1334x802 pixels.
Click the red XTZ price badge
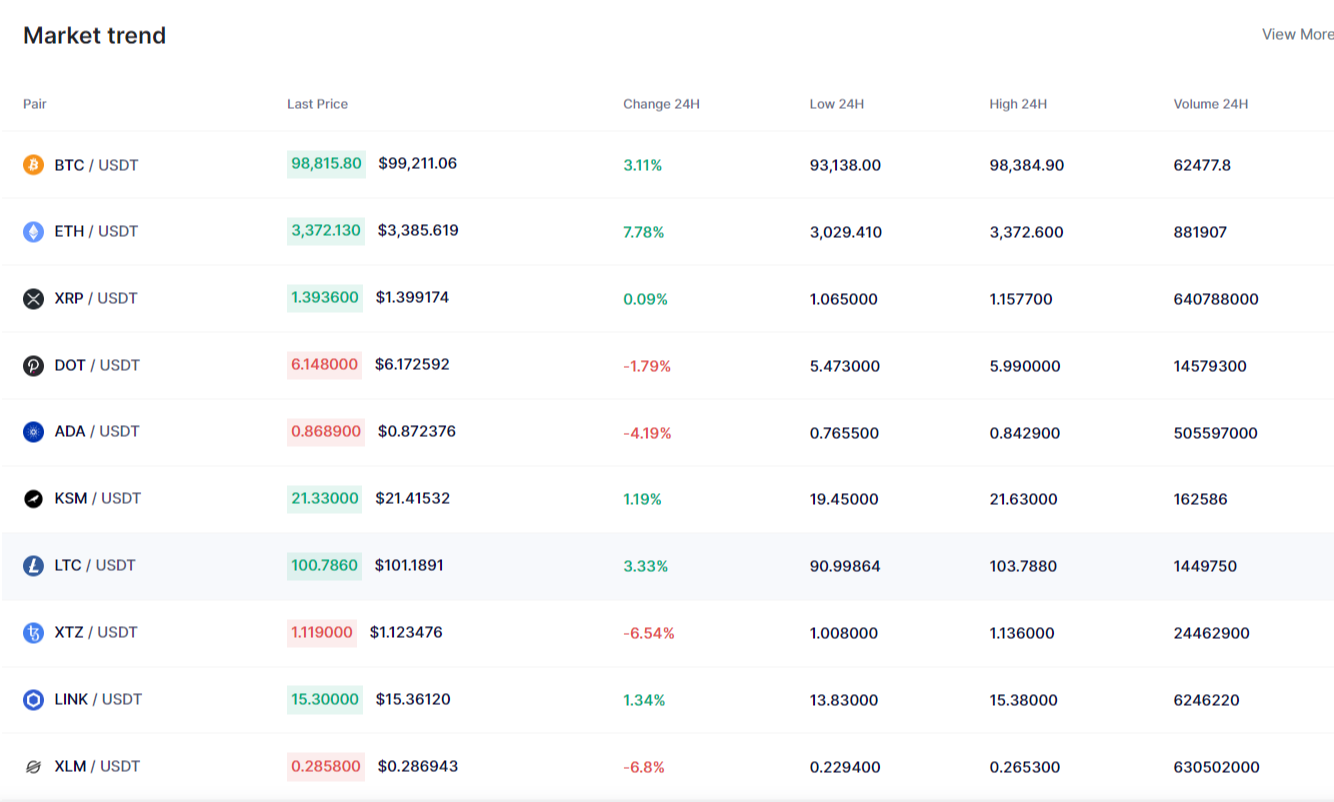click(322, 632)
